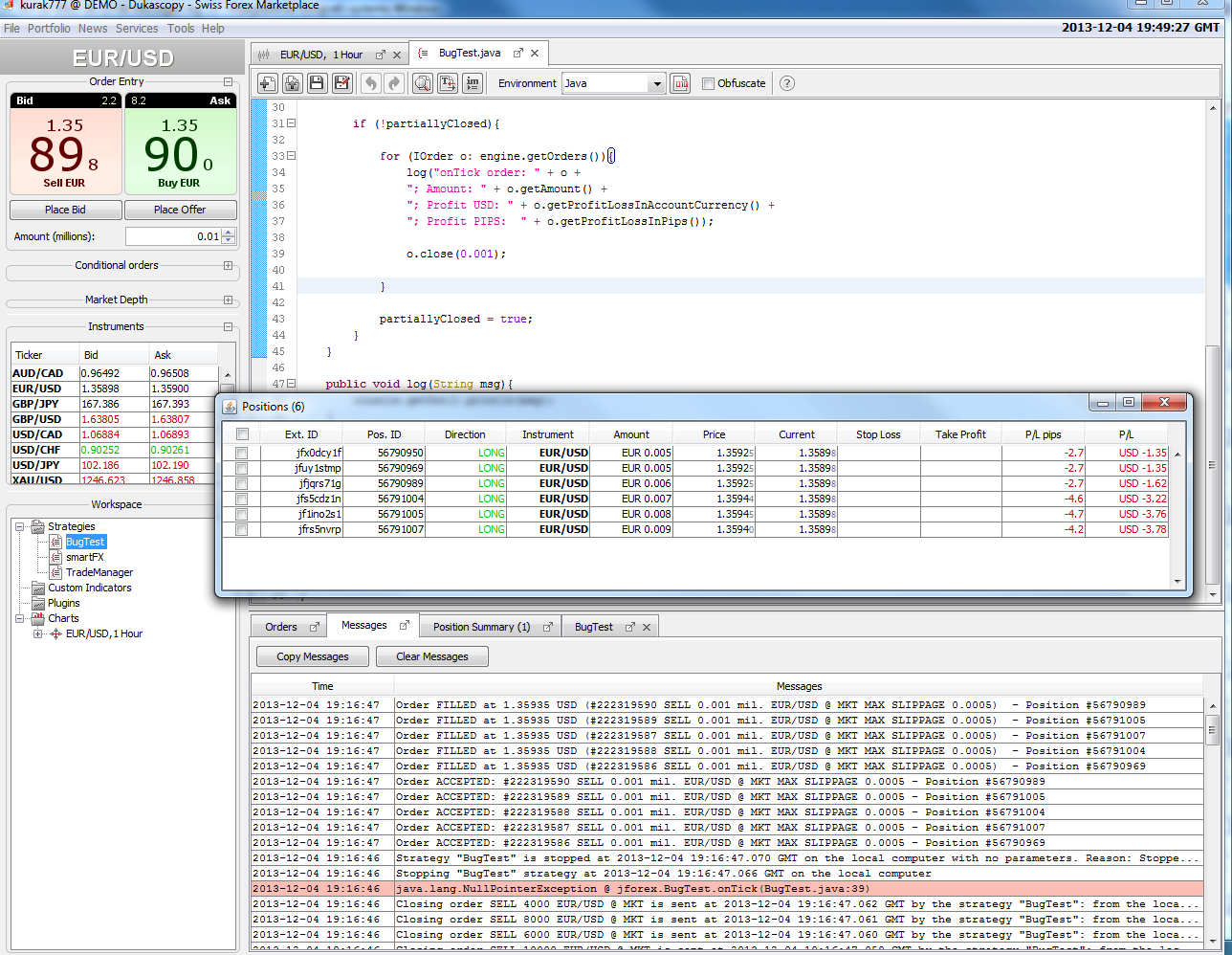This screenshot has height=955, width=1232.
Task: Check the position jf1ino2s1 row checkbox
Action: 242,514
